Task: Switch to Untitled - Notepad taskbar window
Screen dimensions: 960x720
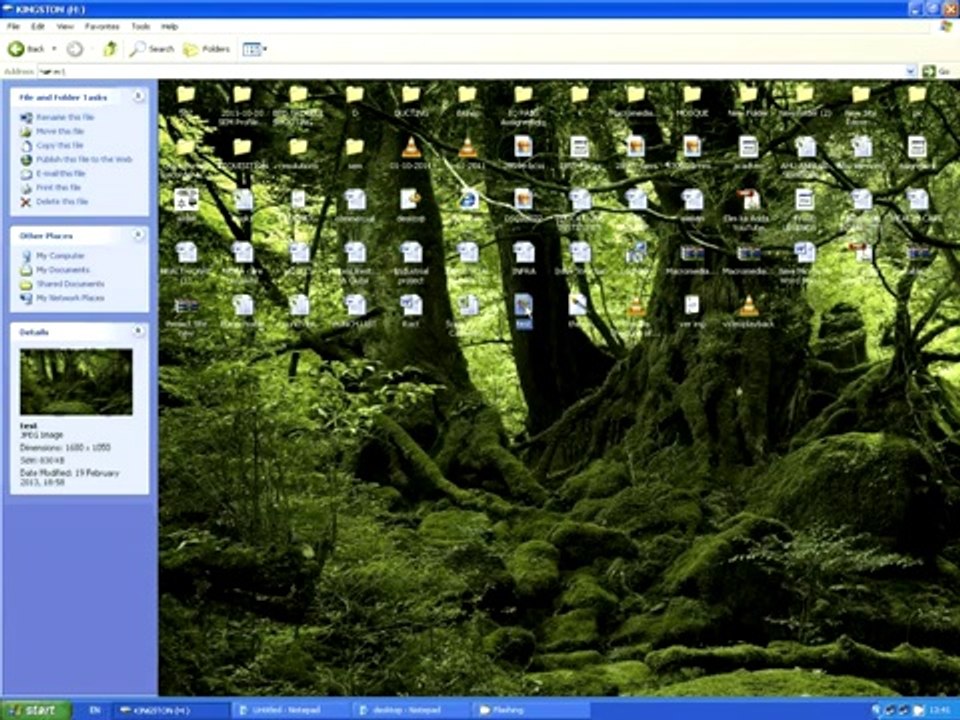Action: pos(288,710)
